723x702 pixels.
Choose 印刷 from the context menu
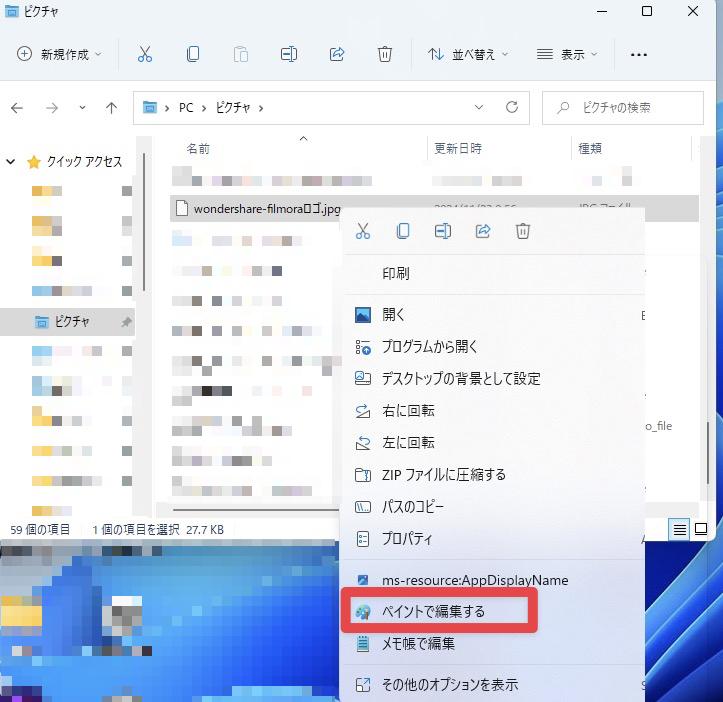[494, 274]
